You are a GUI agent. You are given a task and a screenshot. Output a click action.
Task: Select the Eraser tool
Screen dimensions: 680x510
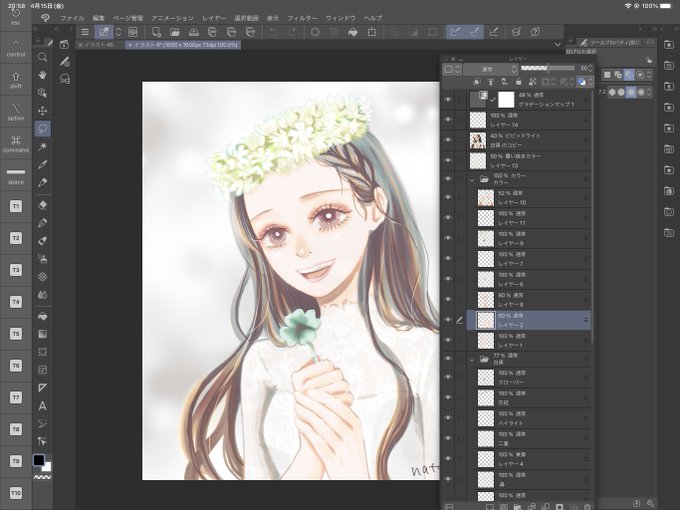pyautogui.click(x=42, y=205)
